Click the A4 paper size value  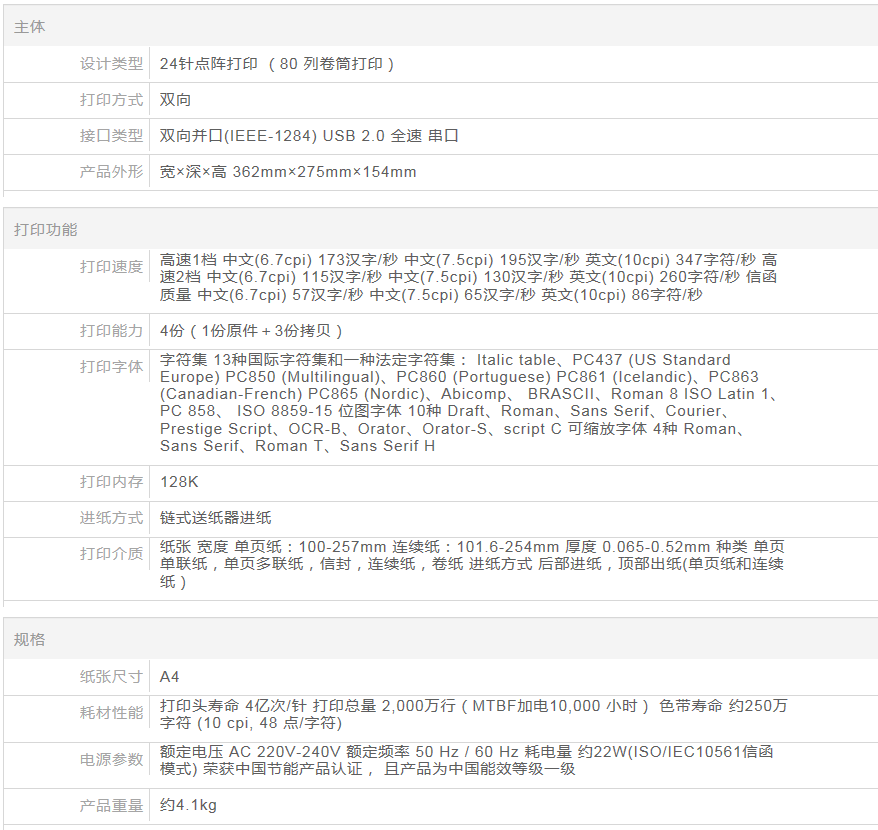tap(170, 676)
